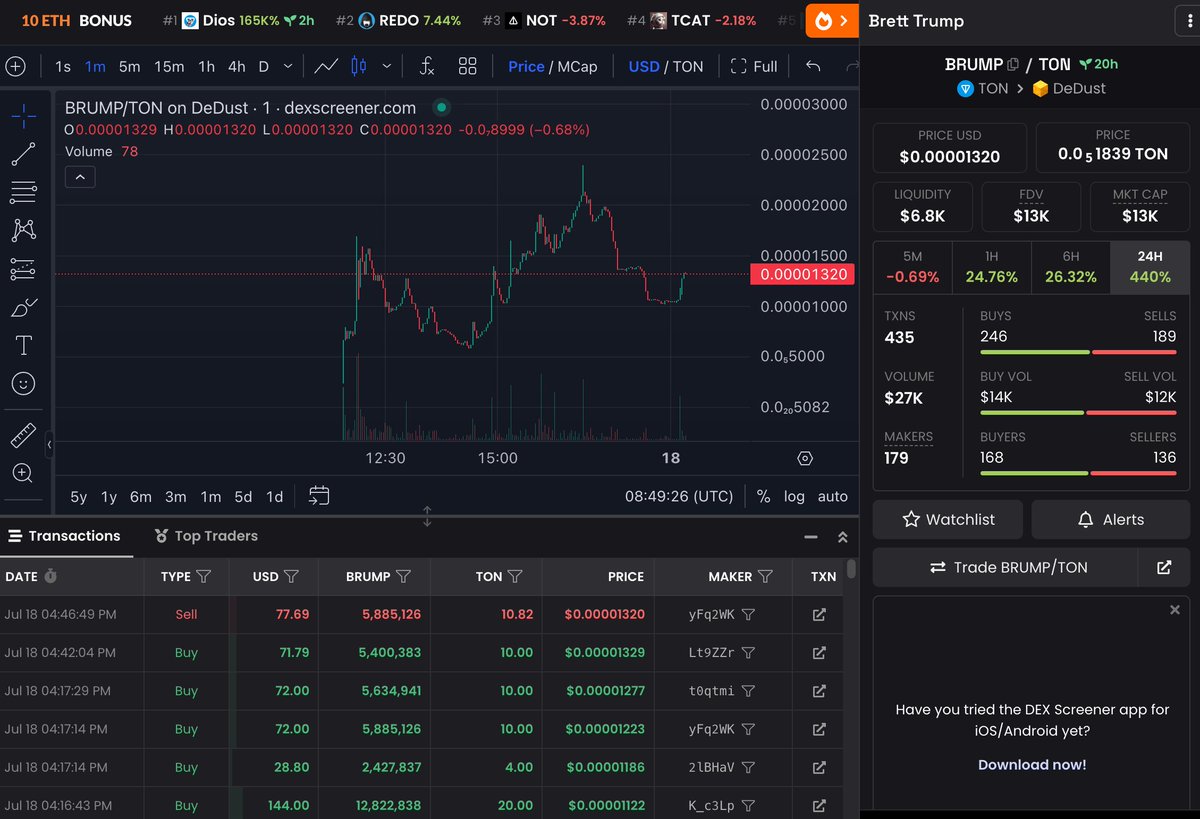Image resolution: width=1200 pixels, height=819 pixels.
Task: Click Trade BRUMP/TON button
Action: (1007, 567)
